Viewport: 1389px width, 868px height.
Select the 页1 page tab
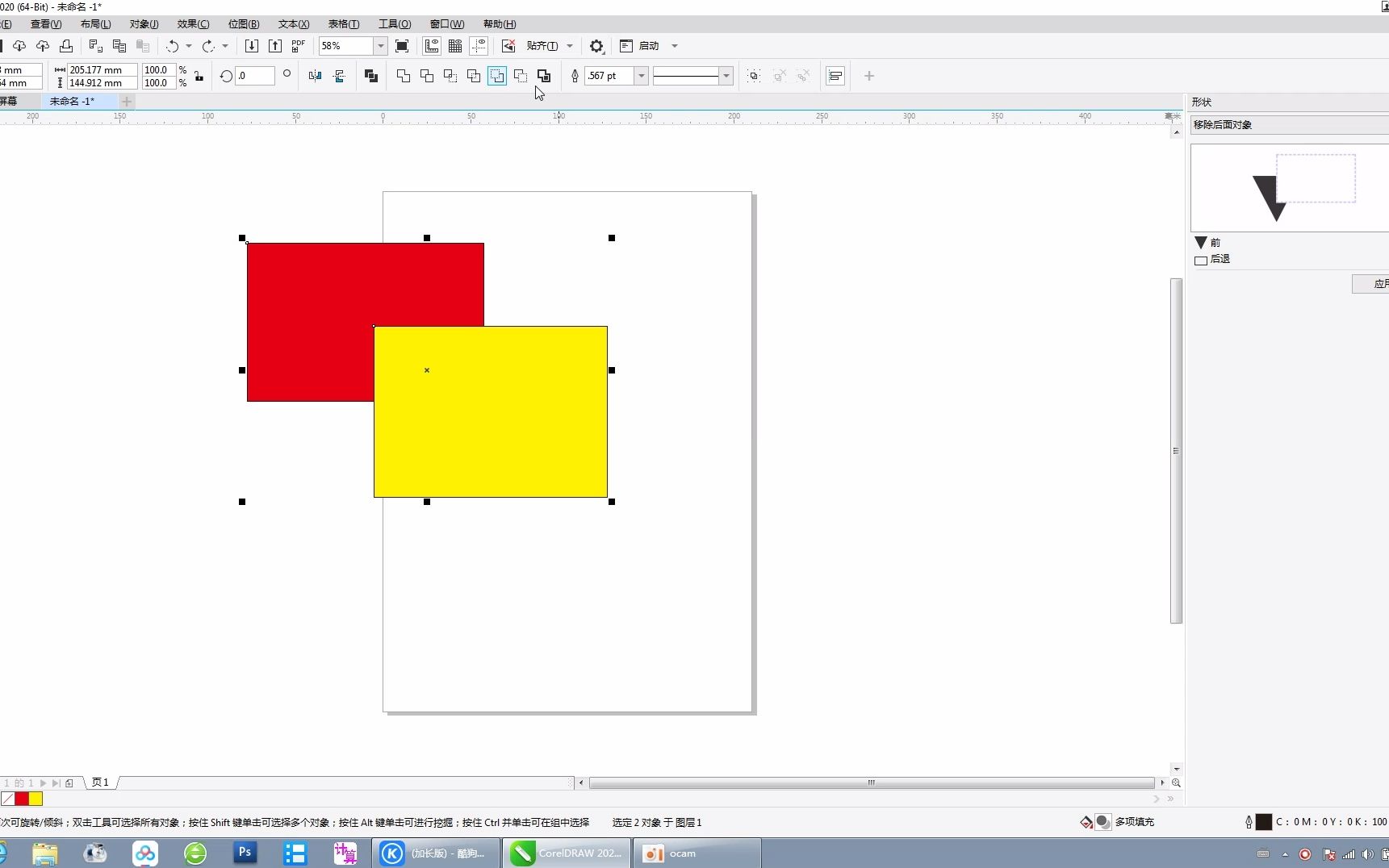100,782
